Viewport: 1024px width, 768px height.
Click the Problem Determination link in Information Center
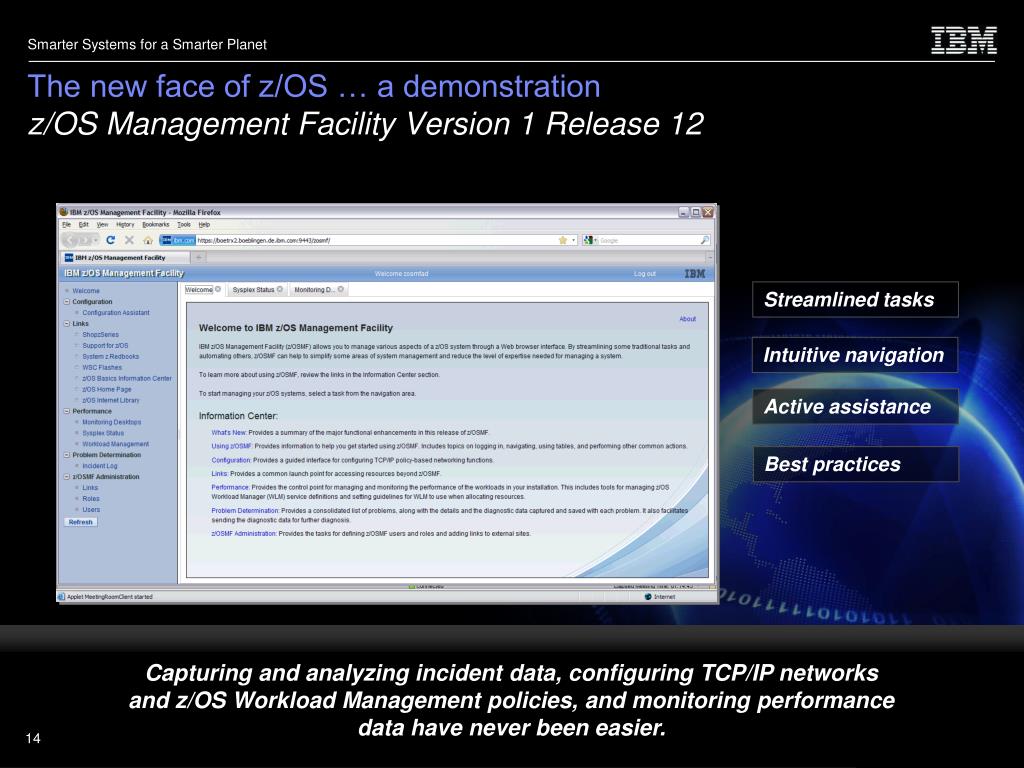245,511
